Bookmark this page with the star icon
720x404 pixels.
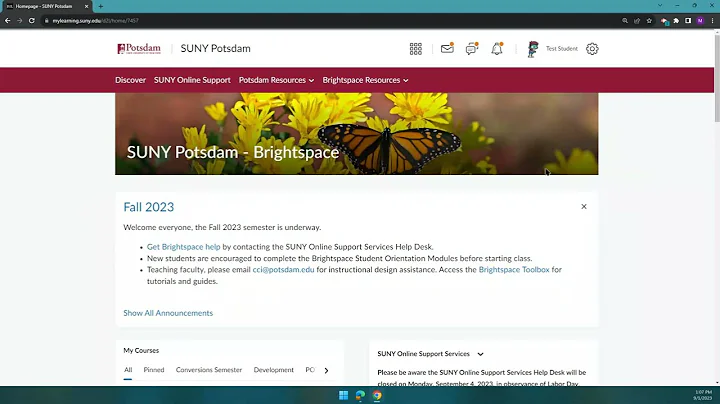point(649,21)
